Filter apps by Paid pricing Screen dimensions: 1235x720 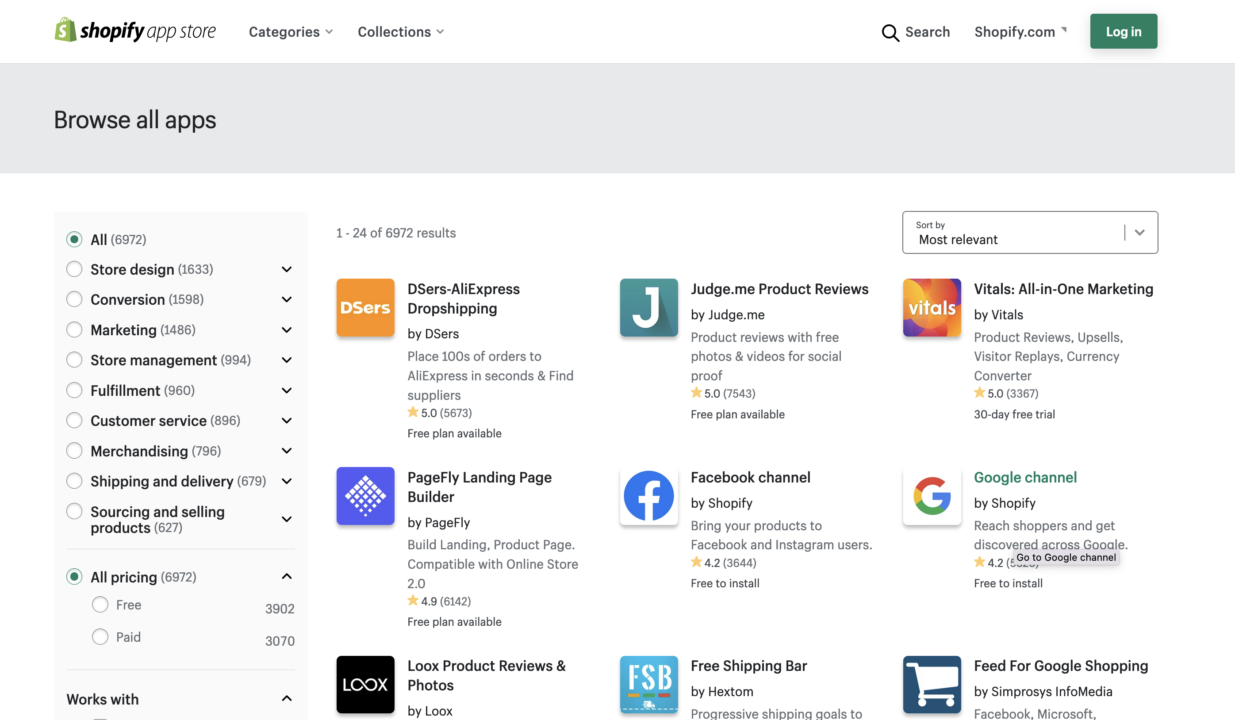(100, 637)
